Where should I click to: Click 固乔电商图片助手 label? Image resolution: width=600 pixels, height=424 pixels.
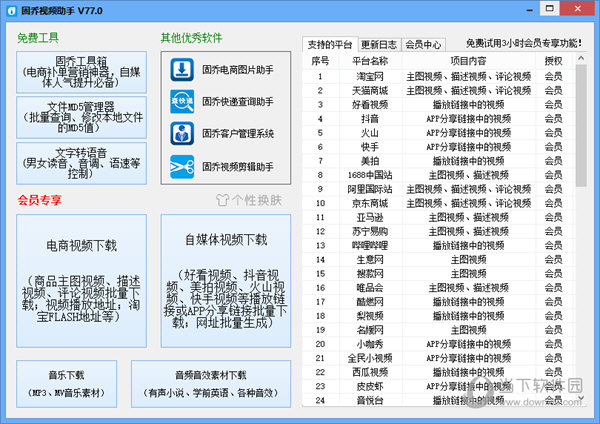click(238, 70)
